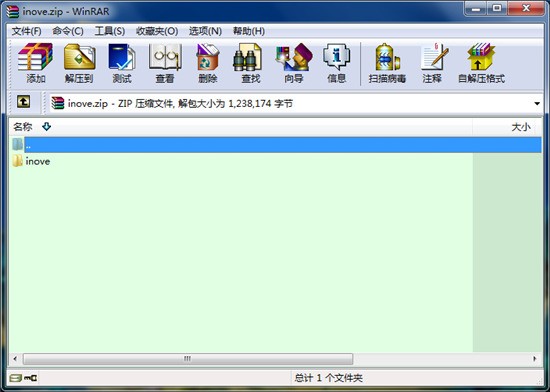Select the parent folder '..' icon
Image resolution: width=550 pixels, height=392 pixels.
[18, 144]
